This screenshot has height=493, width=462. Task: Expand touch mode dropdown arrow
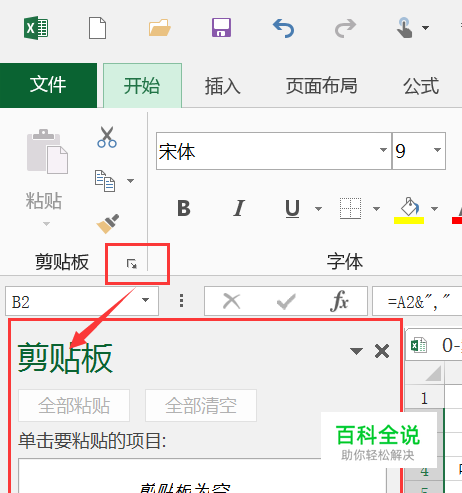tap(425, 28)
